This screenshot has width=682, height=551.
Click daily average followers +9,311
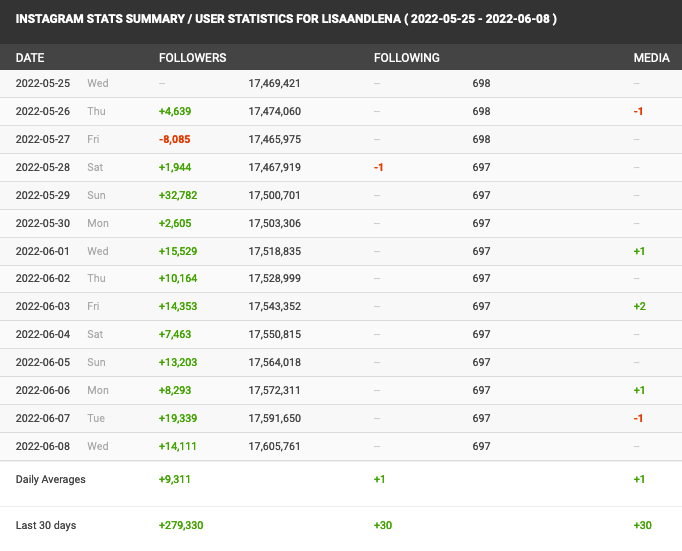pyautogui.click(x=174, y=479)
